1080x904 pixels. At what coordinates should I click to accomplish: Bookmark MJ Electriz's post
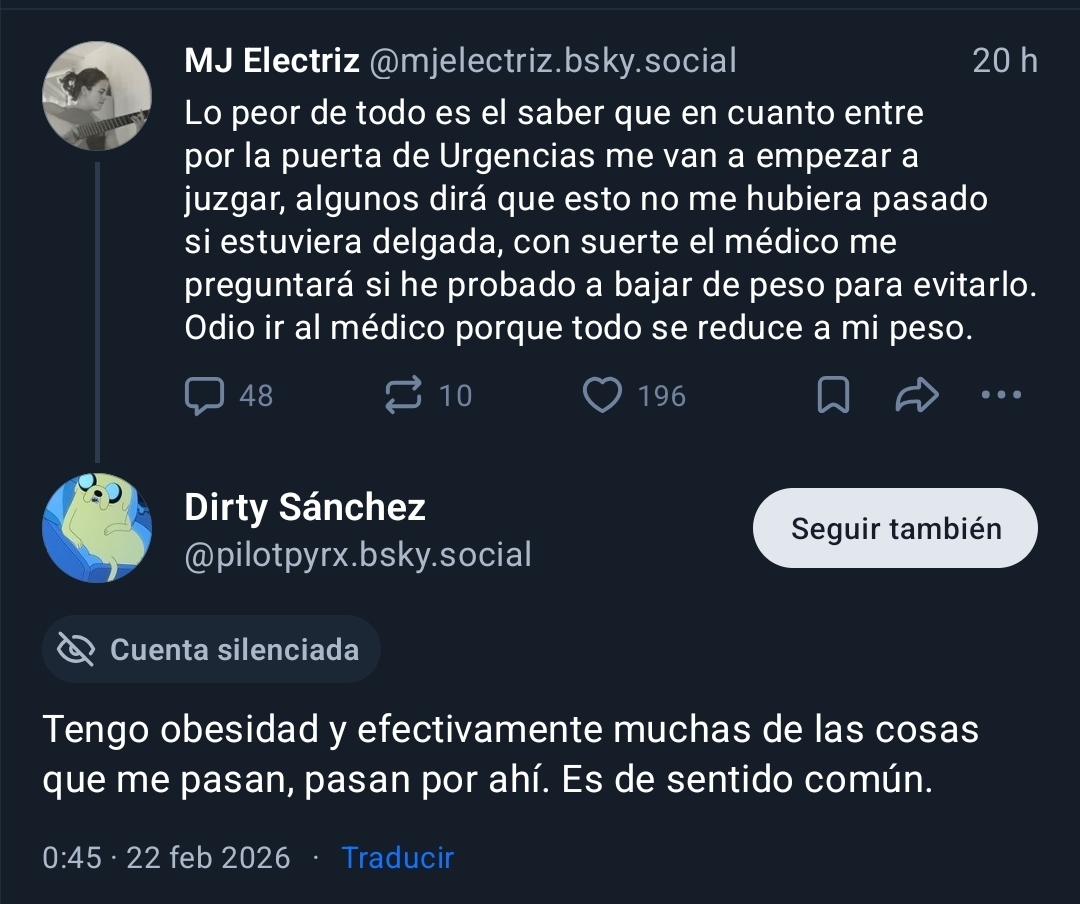click(x=834, y=396)
